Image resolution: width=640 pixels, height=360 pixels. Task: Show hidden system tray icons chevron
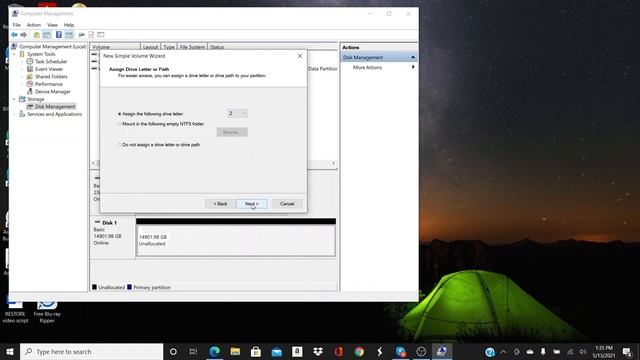point(503,352)
